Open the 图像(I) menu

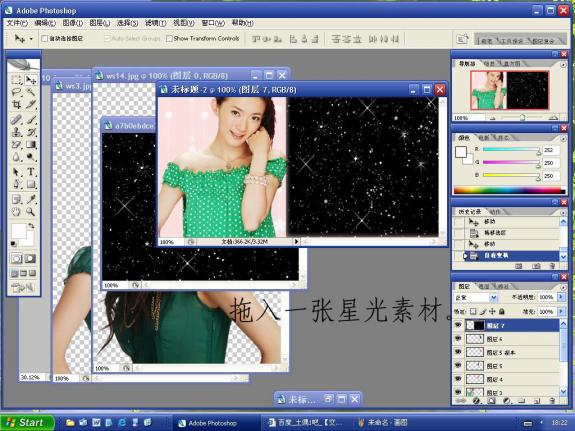click(72, 23)
